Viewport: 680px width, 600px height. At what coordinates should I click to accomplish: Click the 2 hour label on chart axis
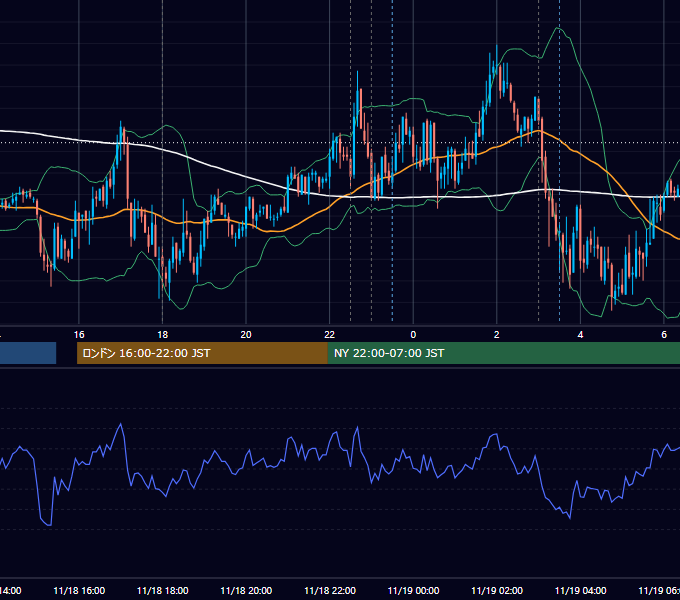497,335
